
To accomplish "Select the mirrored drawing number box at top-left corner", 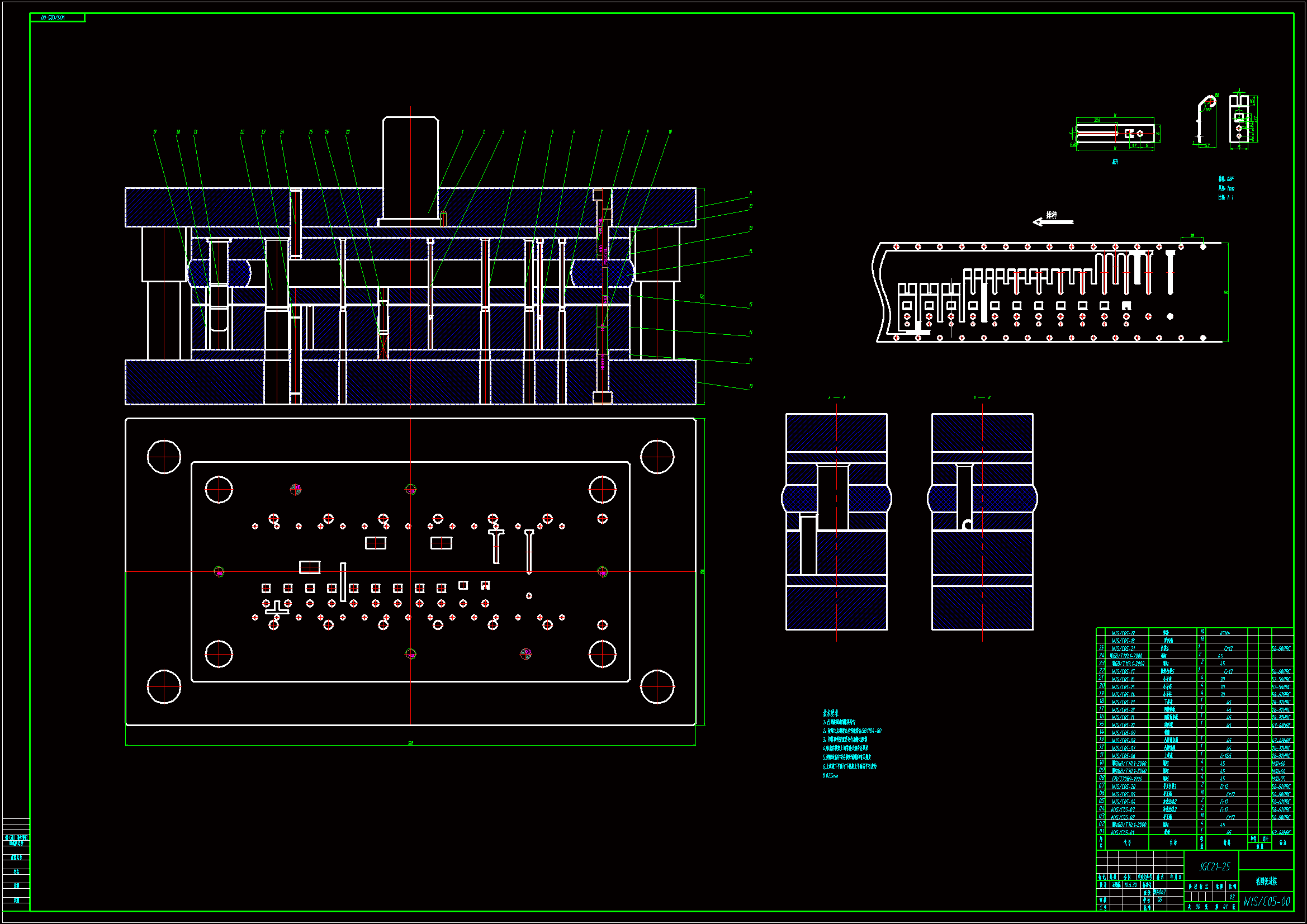I will tap(57, 18).
